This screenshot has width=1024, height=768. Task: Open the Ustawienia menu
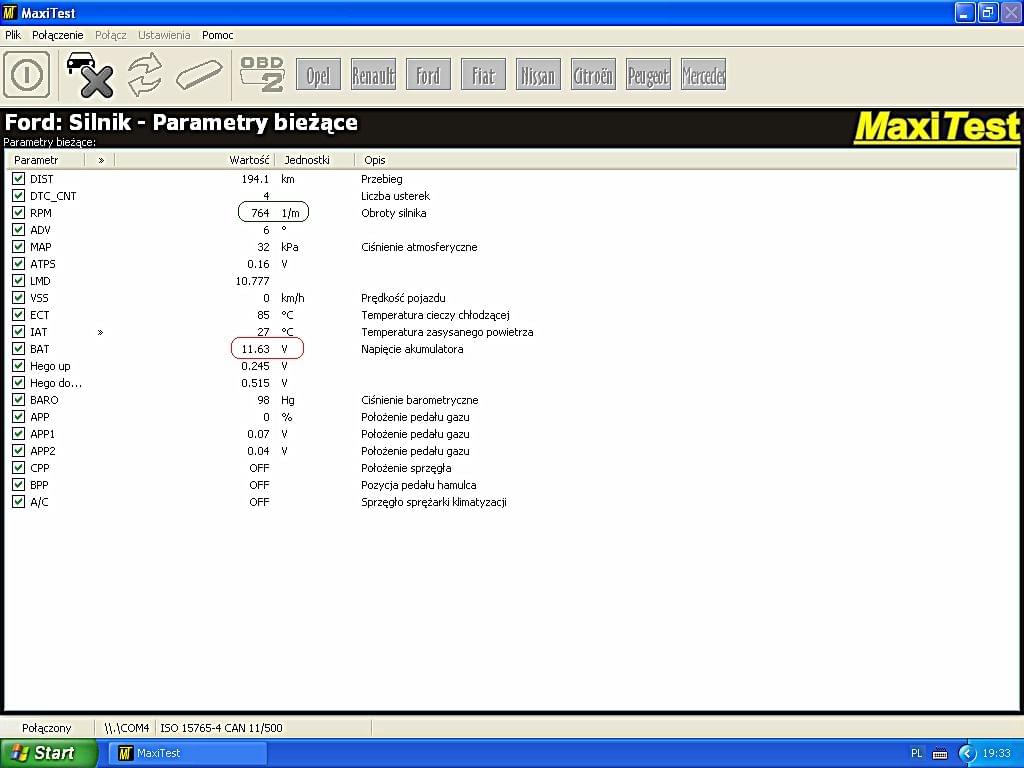[x=164, y=35]
